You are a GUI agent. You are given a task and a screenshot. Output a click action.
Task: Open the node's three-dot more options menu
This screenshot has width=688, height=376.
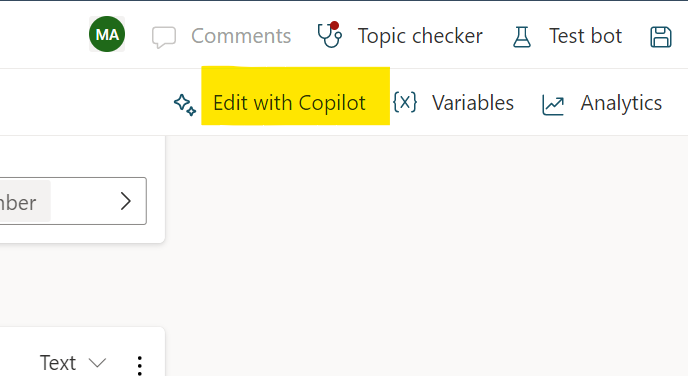click(140, 366)
